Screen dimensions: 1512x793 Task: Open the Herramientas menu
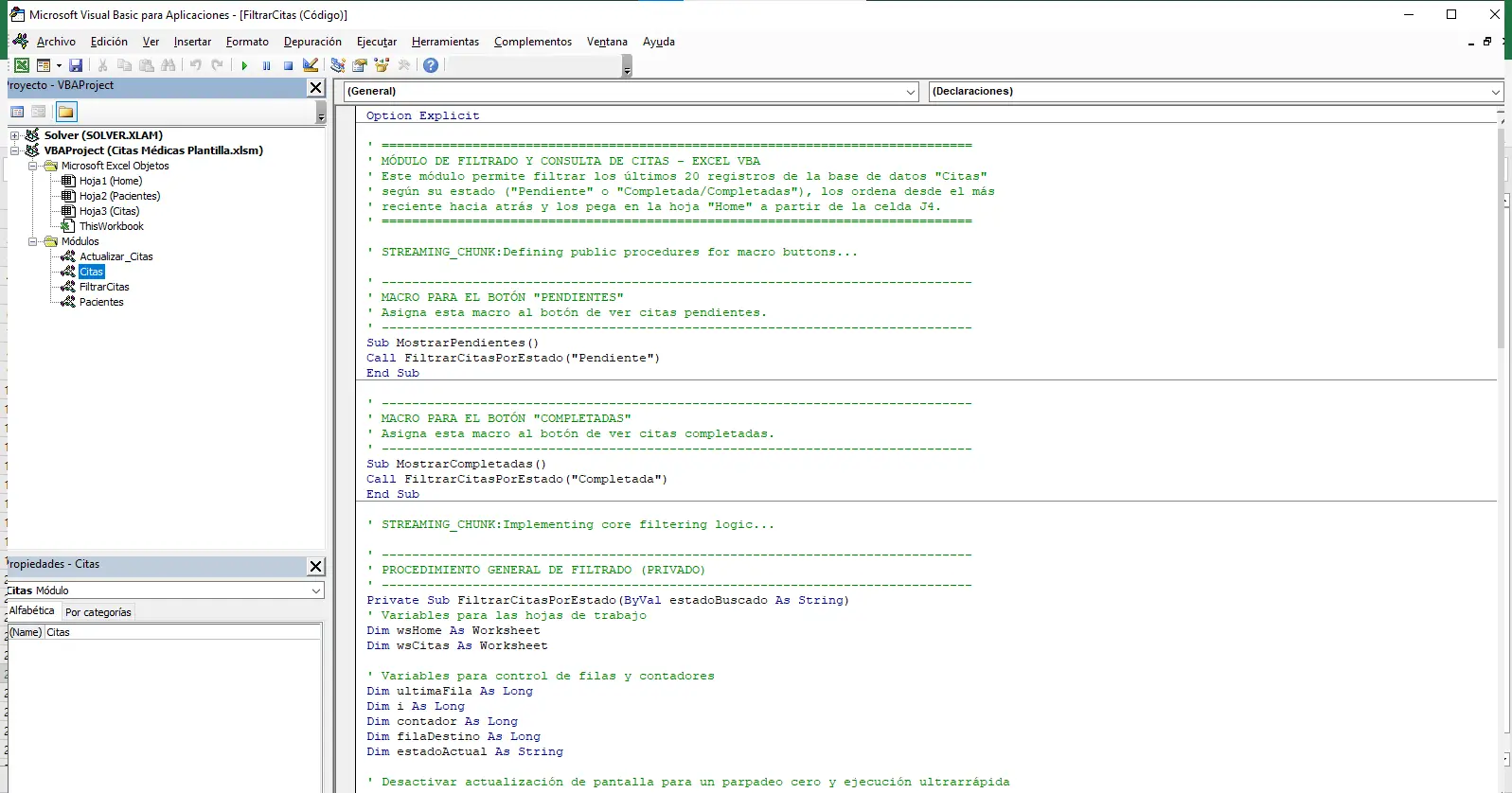click(x=445, y=42)
